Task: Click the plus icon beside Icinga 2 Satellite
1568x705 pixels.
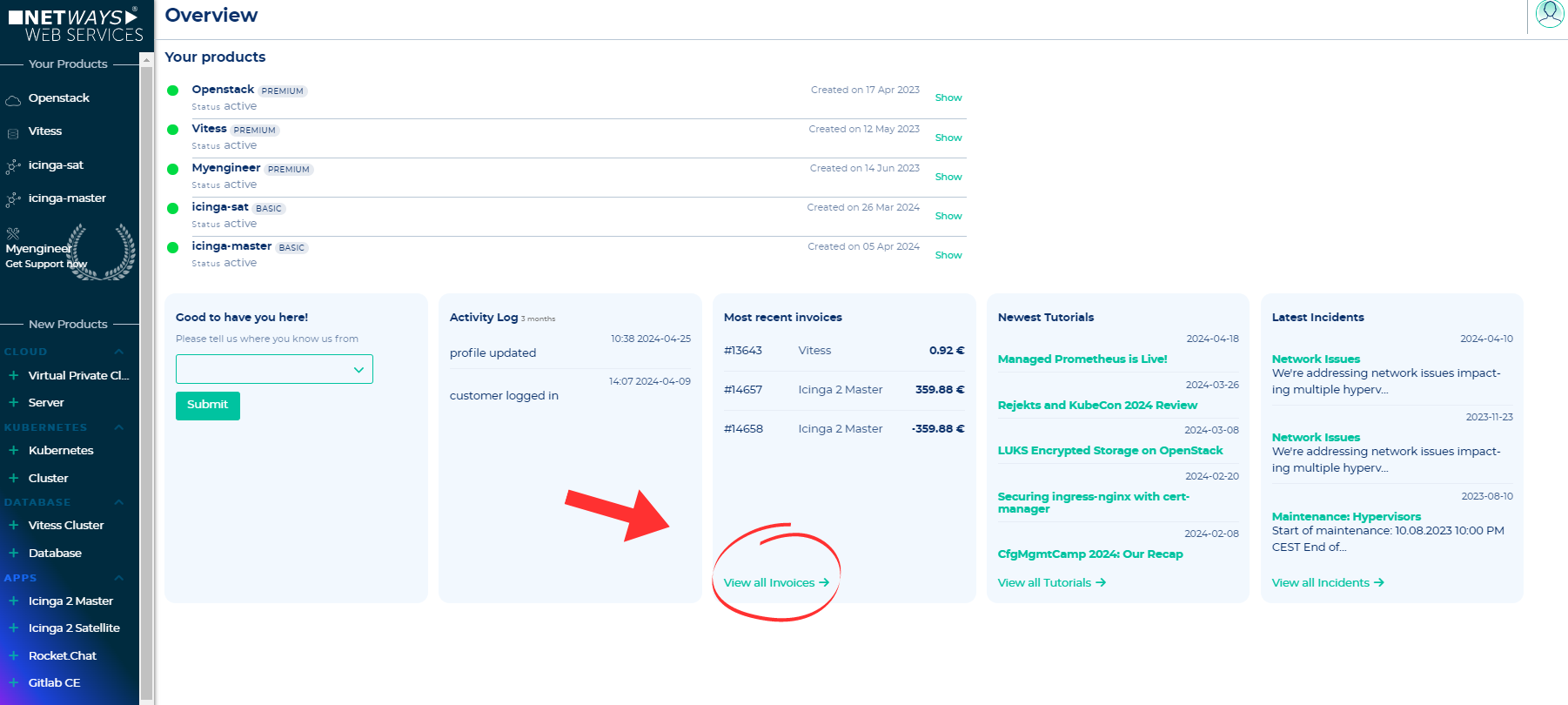Action: pyautogui.click(x=14, y=628)
